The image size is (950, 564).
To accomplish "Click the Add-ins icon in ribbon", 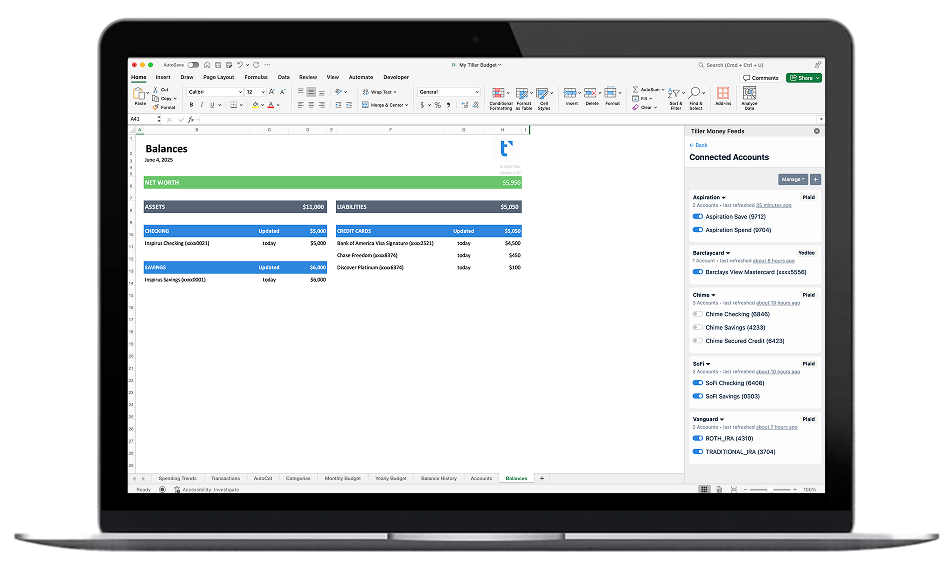I will pos(723,95).
